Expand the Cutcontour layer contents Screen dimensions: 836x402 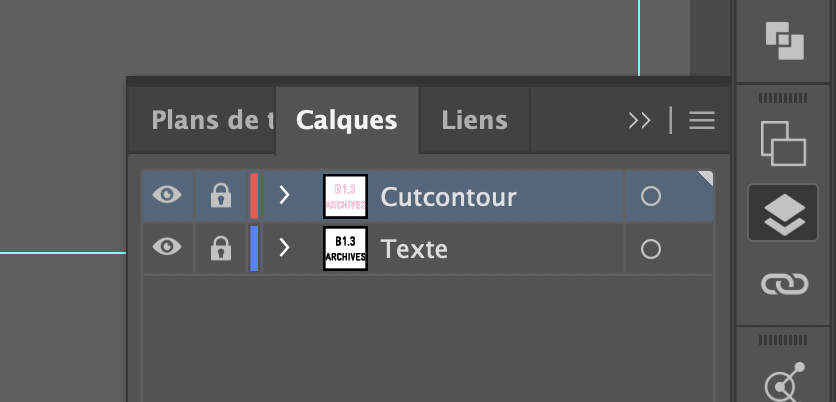coord(285,196)
